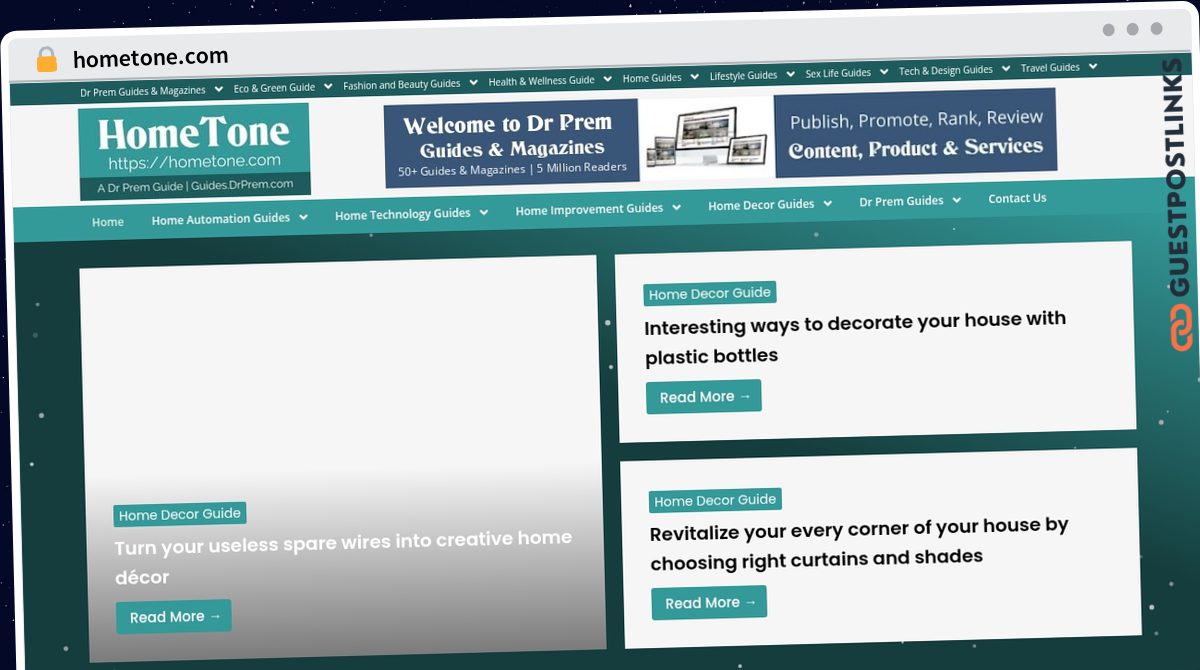Click Read More on plastic bottles article
Viewport: 1200px width, 670px height.
704,397
